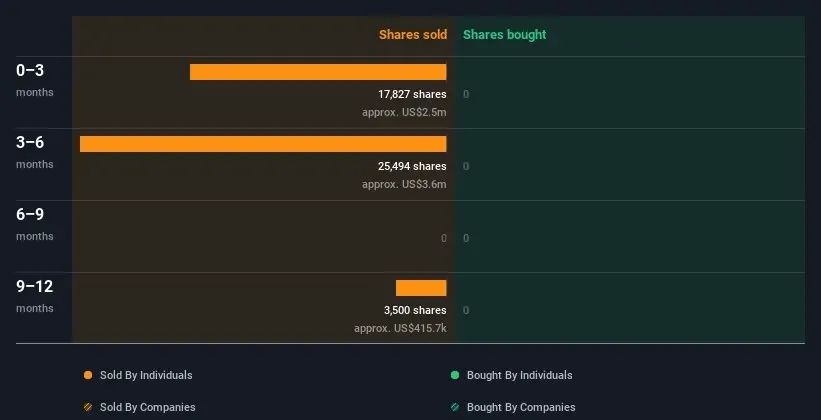The image size is (821, 420).
Task: Toggle the Sold By Individuals legend label
Action: point(146,375)
